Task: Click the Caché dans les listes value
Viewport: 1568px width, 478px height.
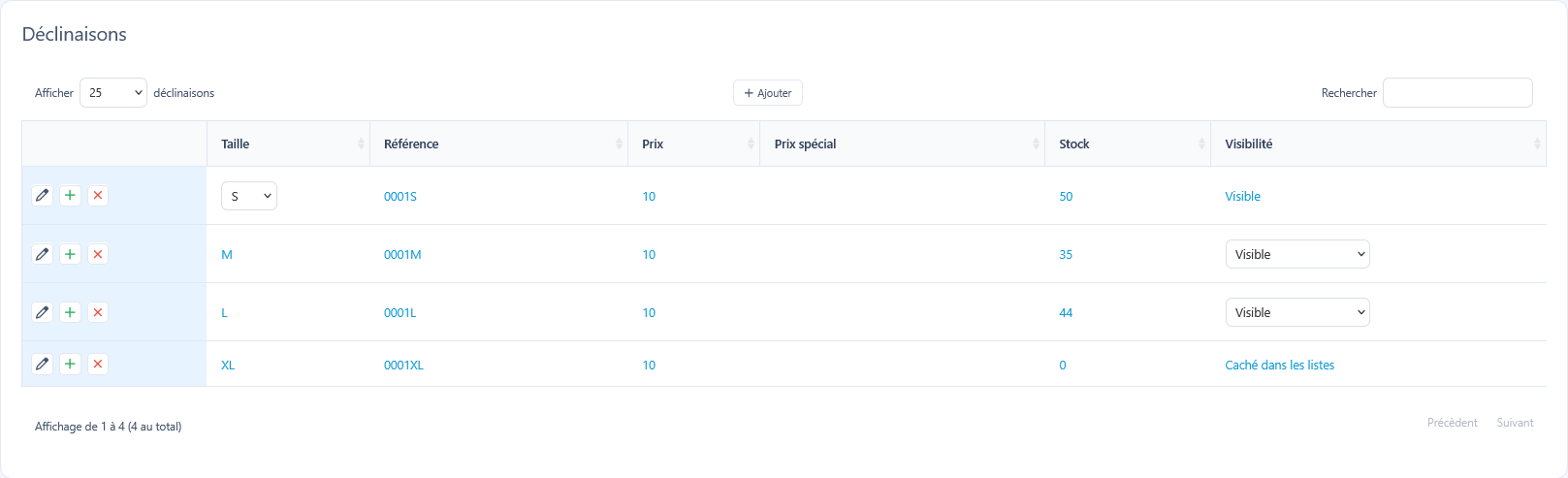Action: coord(1280,366)
